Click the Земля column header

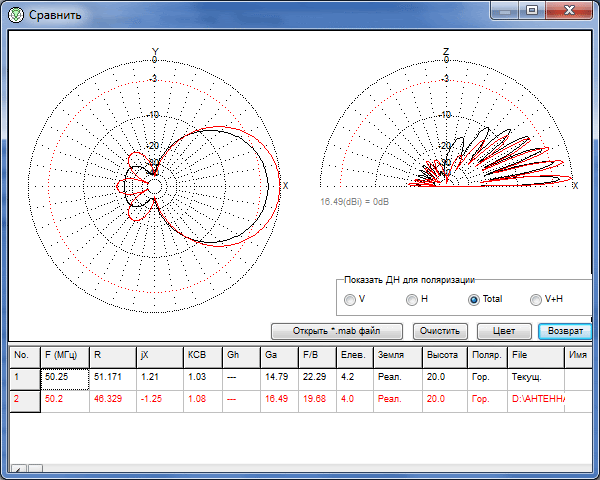(398, 357)
